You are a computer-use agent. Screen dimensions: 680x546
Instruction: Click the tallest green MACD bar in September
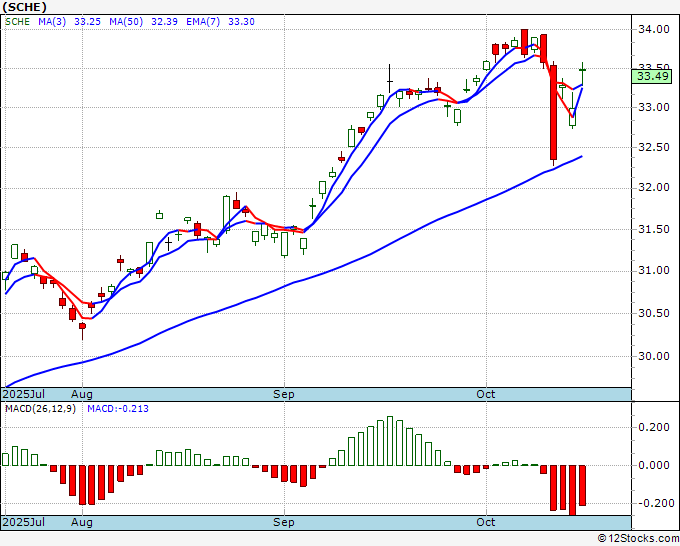point(389,441)
